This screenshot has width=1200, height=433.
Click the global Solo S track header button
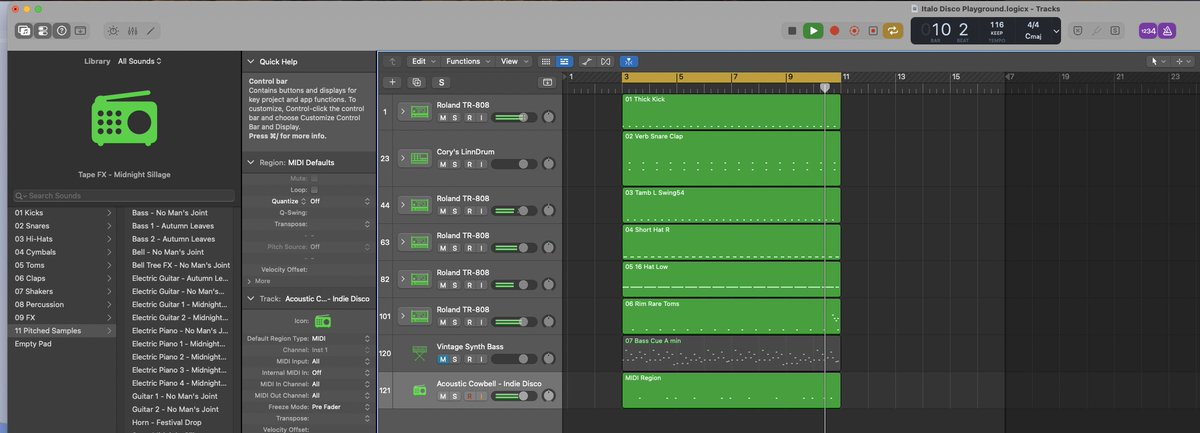[441, 82]
